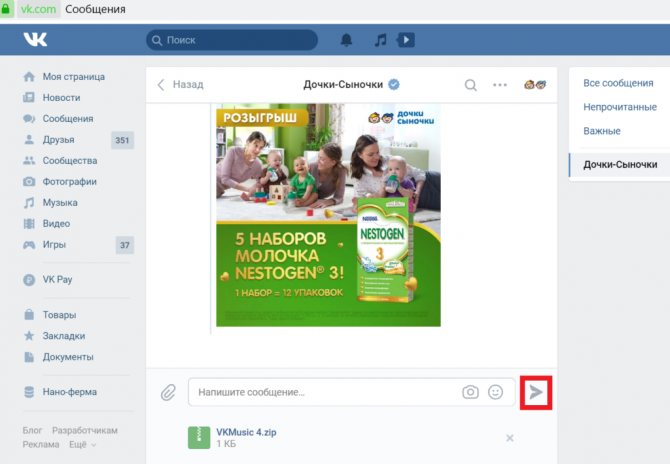Image resolution: width=670 pixels, height=464 pixels.
Task: Search within the conversation
Action: (470, 85)
